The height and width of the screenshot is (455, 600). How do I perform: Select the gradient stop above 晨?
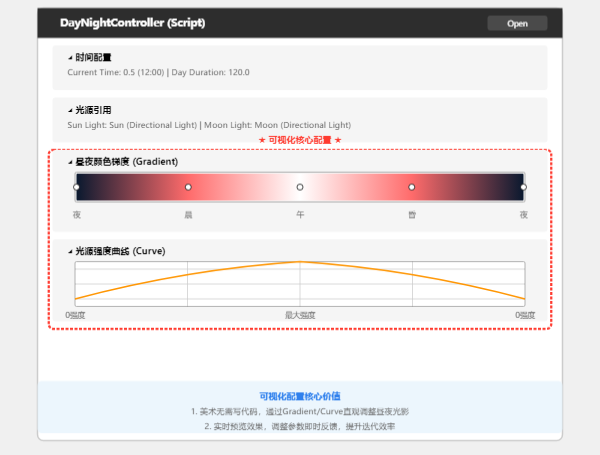188,187
